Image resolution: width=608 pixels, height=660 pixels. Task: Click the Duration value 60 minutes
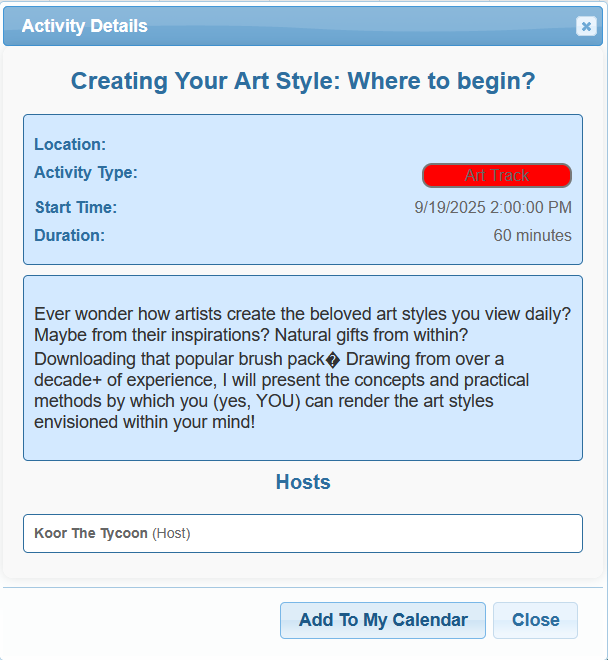tap(532, 235)
